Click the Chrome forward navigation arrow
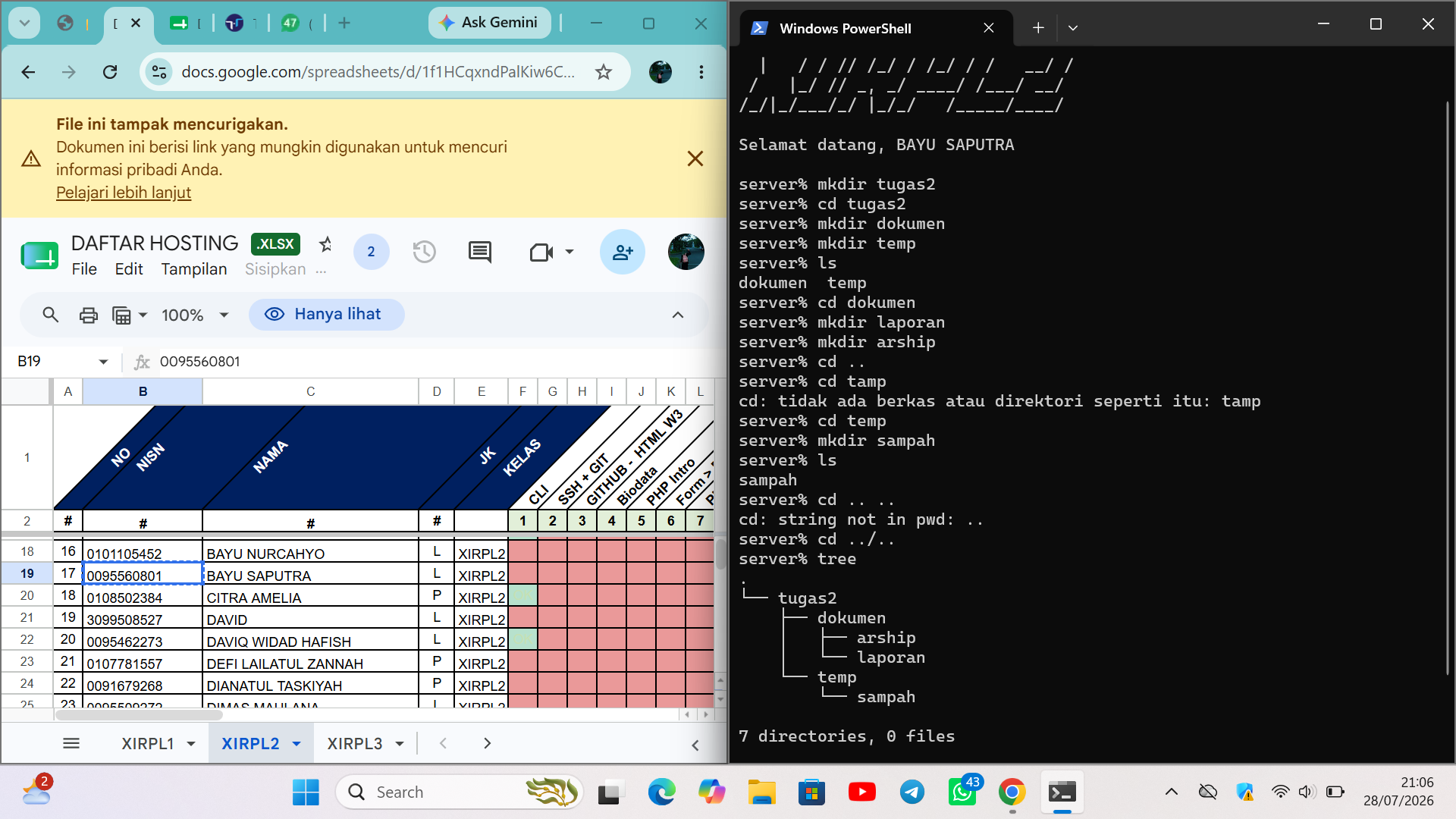This screenshot has width=1456, height=819. tap(69, 72)
